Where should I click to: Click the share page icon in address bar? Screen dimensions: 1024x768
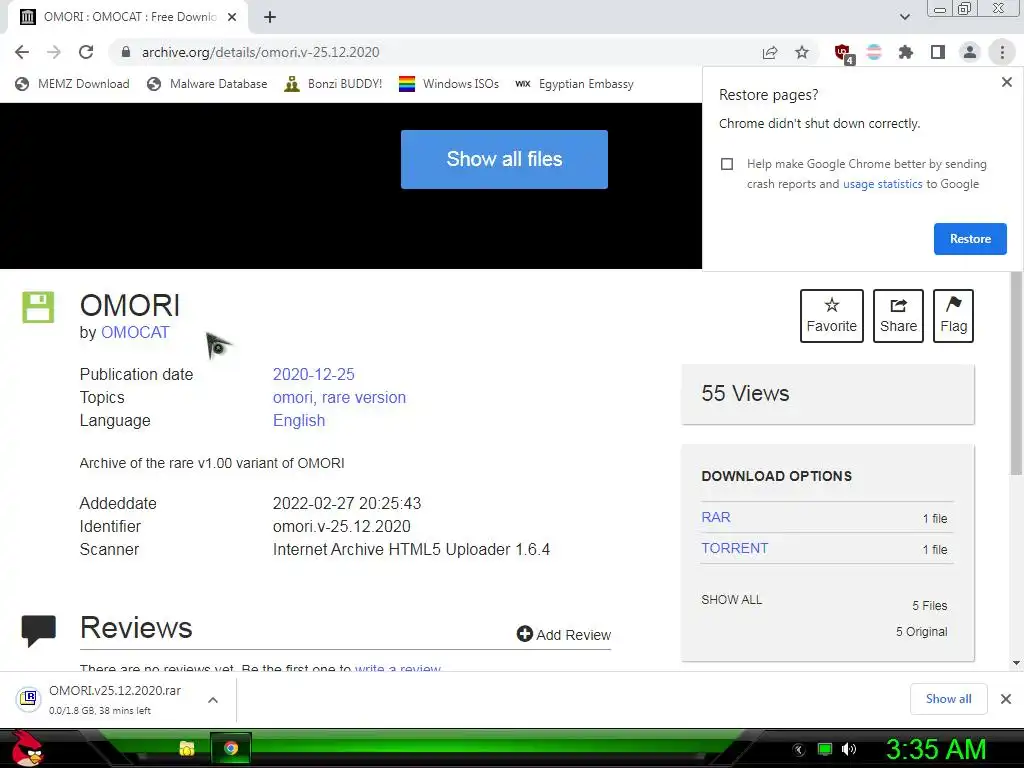click(x=770, y=52)
